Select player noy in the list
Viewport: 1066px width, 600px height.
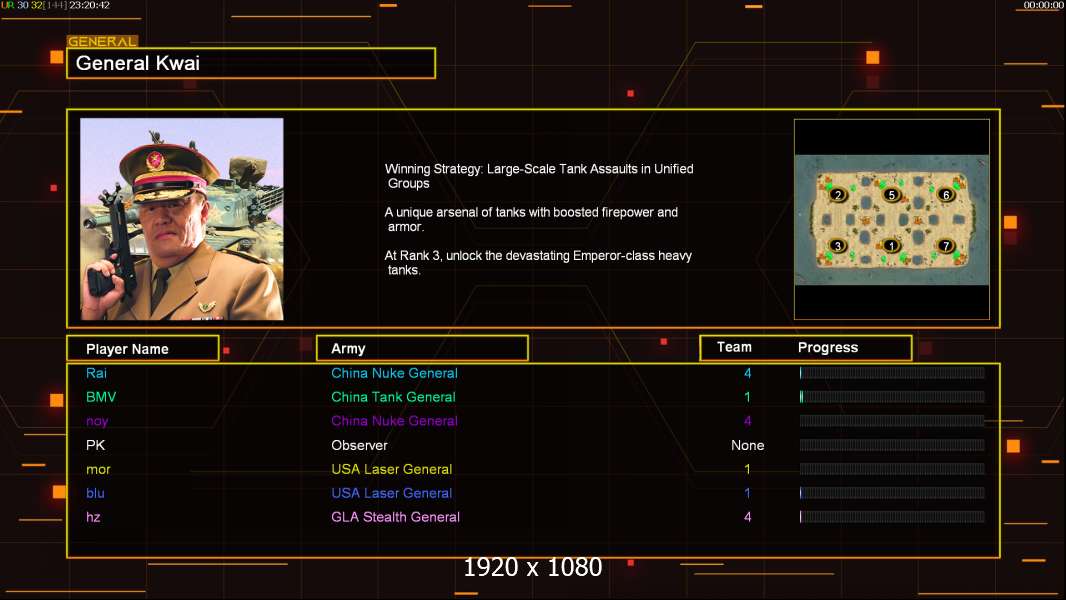pos(97,421)
